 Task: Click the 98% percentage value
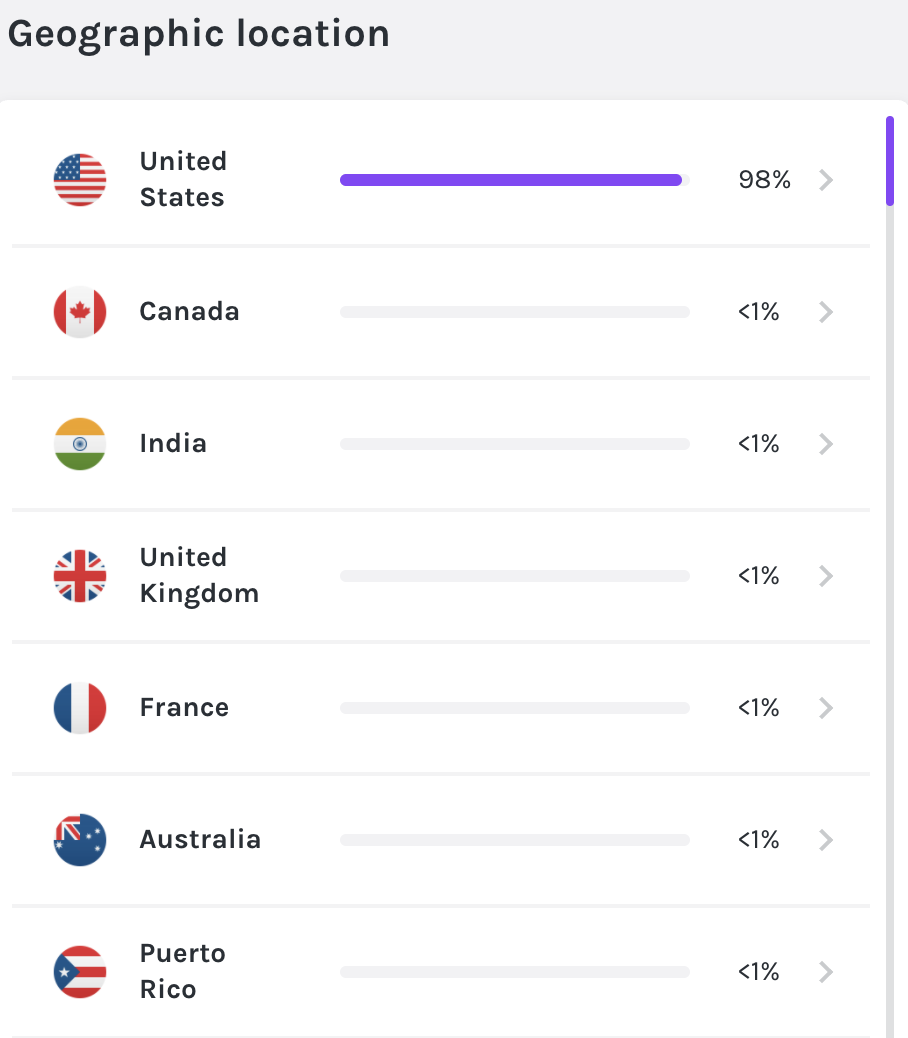pos(764,180)
